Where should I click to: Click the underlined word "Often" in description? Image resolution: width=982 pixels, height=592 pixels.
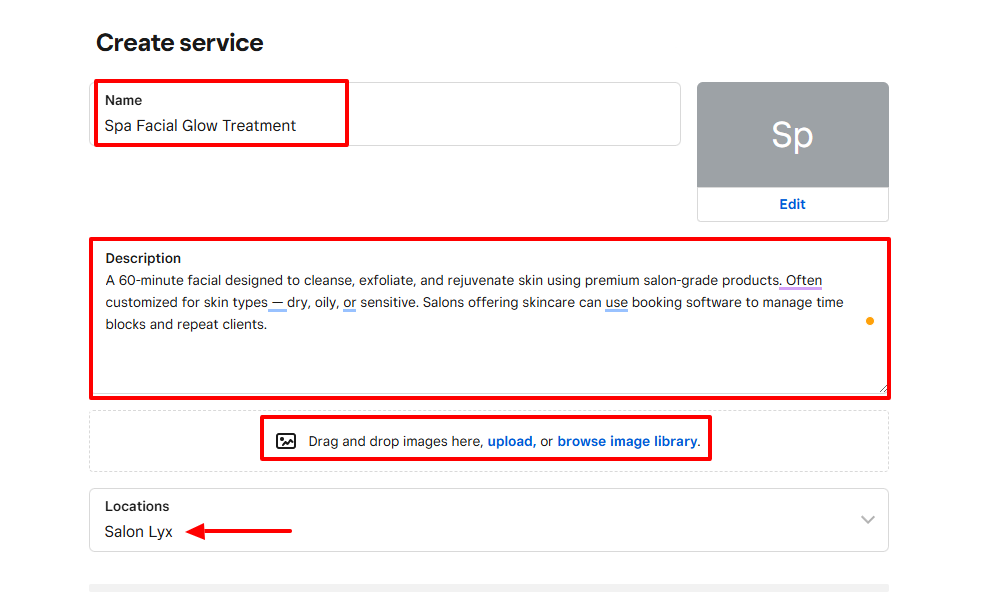tap(803, 280)
